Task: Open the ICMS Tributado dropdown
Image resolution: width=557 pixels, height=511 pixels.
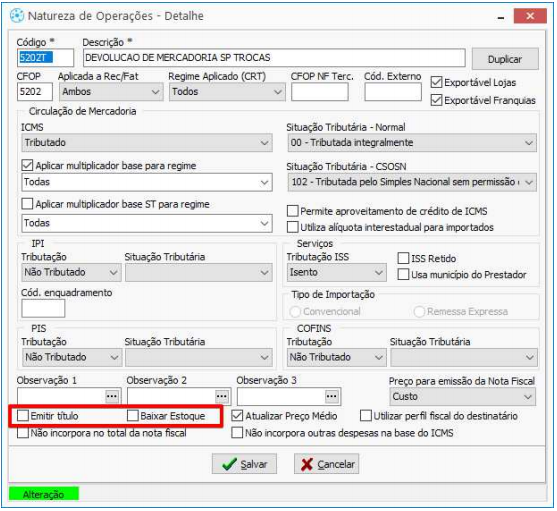Action: coord(147,143)
